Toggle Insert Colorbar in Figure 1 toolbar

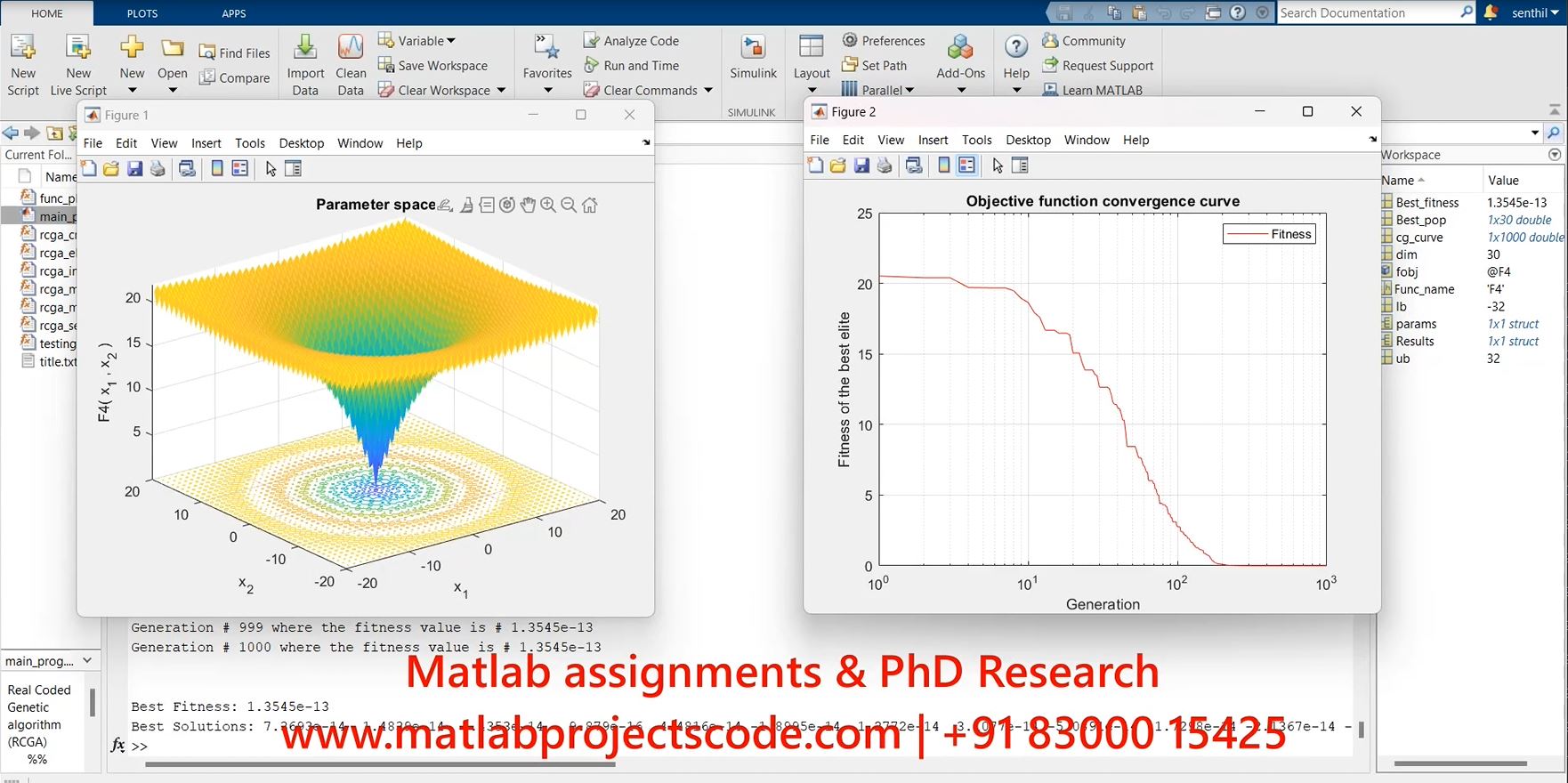tap(217, 169)
